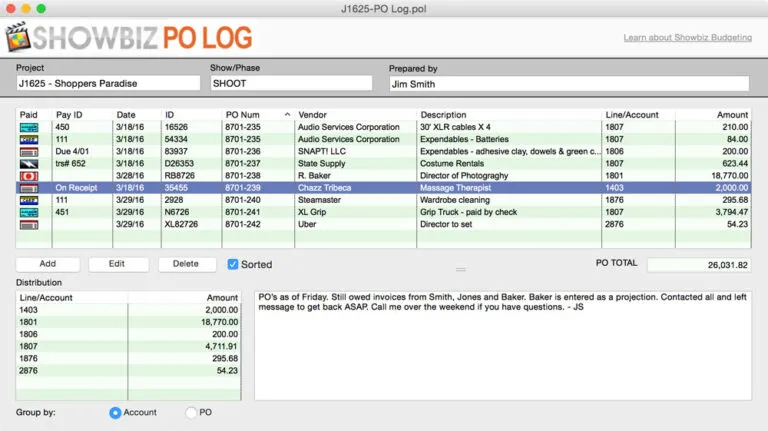Select distribution row 2876 with 54.23
The height and width of the screenshot is (431, 768).
128,371
